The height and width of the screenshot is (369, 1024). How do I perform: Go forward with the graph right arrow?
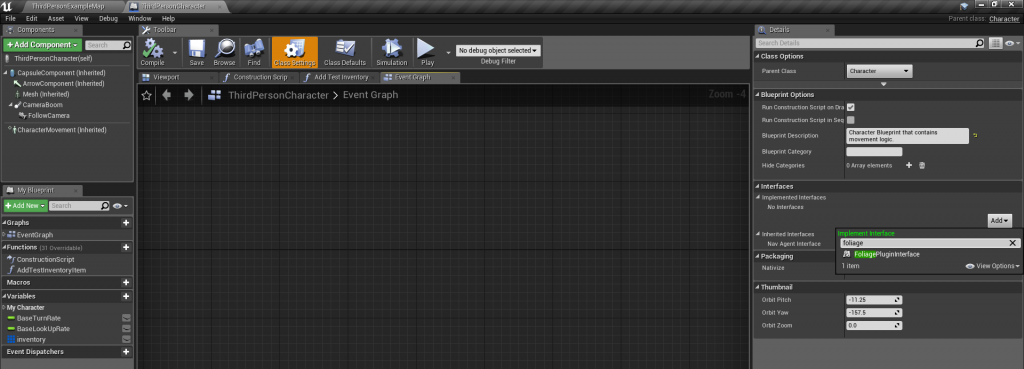189,95
